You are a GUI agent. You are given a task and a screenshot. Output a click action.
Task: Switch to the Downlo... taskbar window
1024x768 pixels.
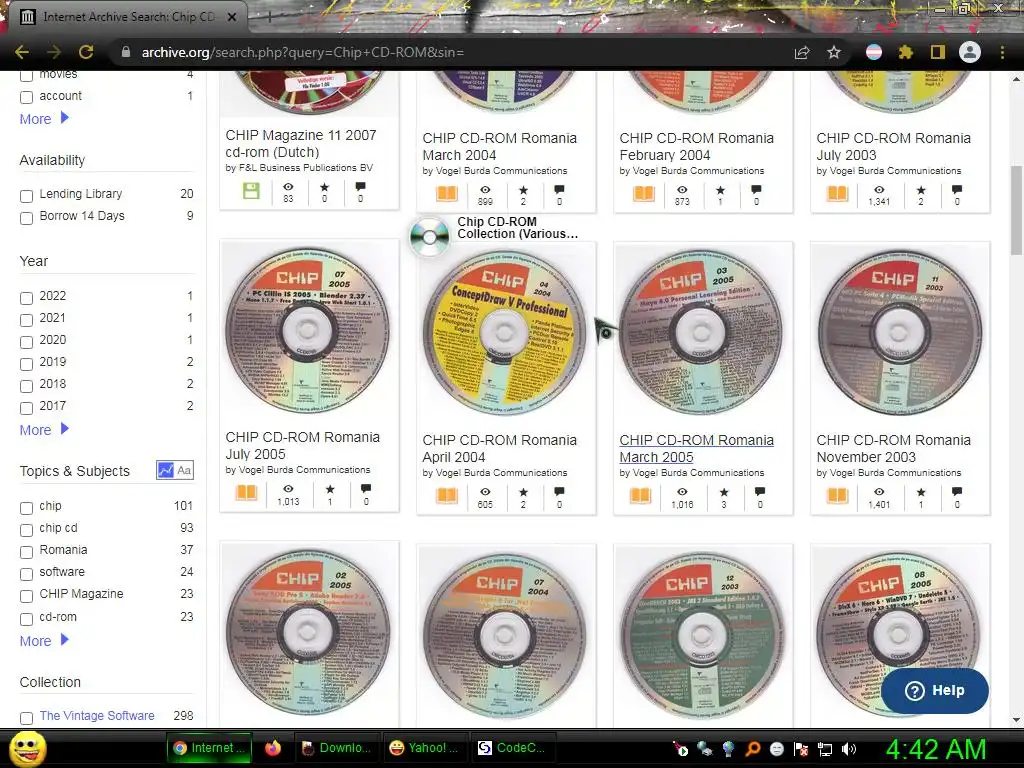[337, 748]
